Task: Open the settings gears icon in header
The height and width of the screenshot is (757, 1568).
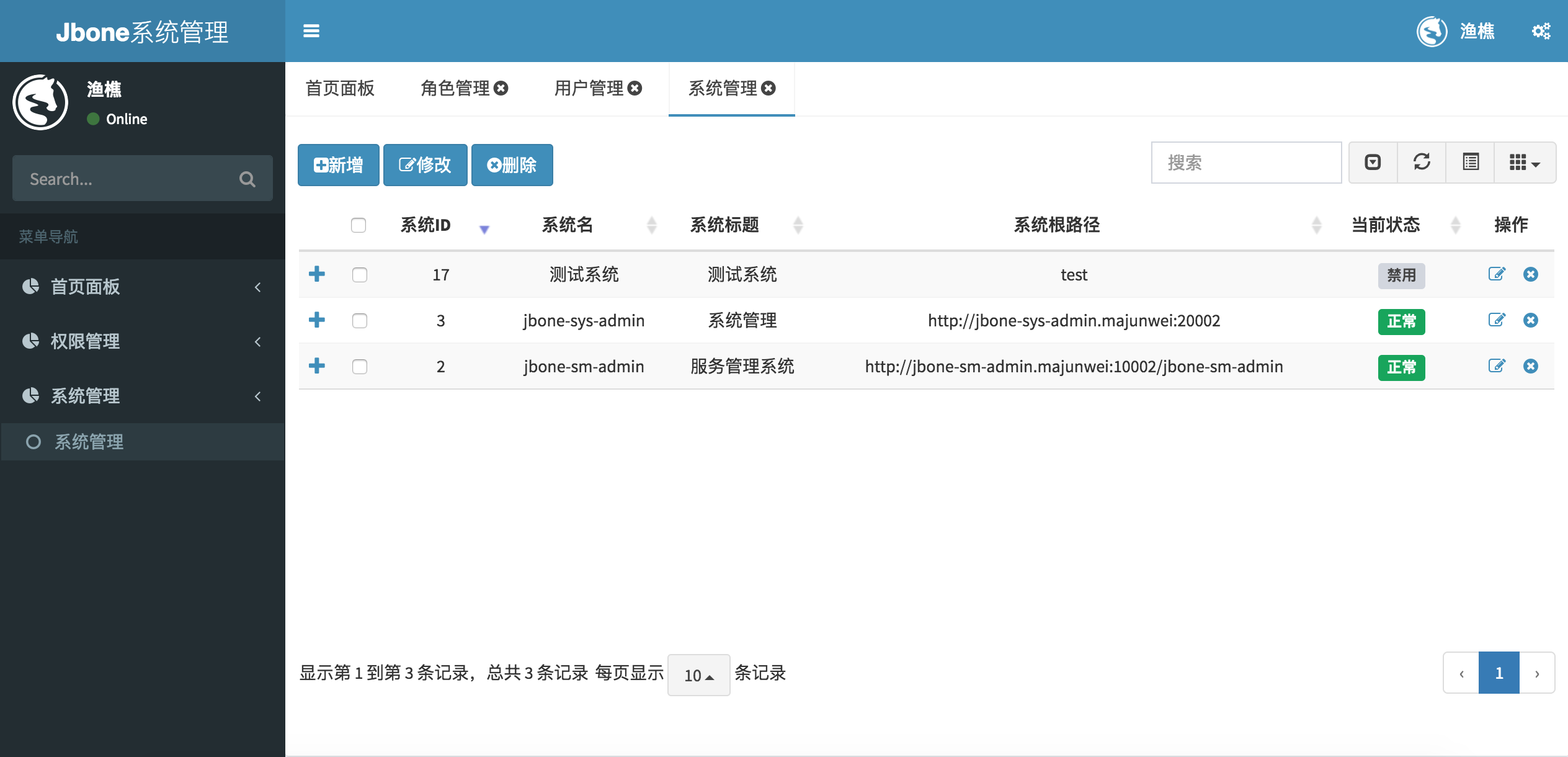Action: click(1541, 31)
